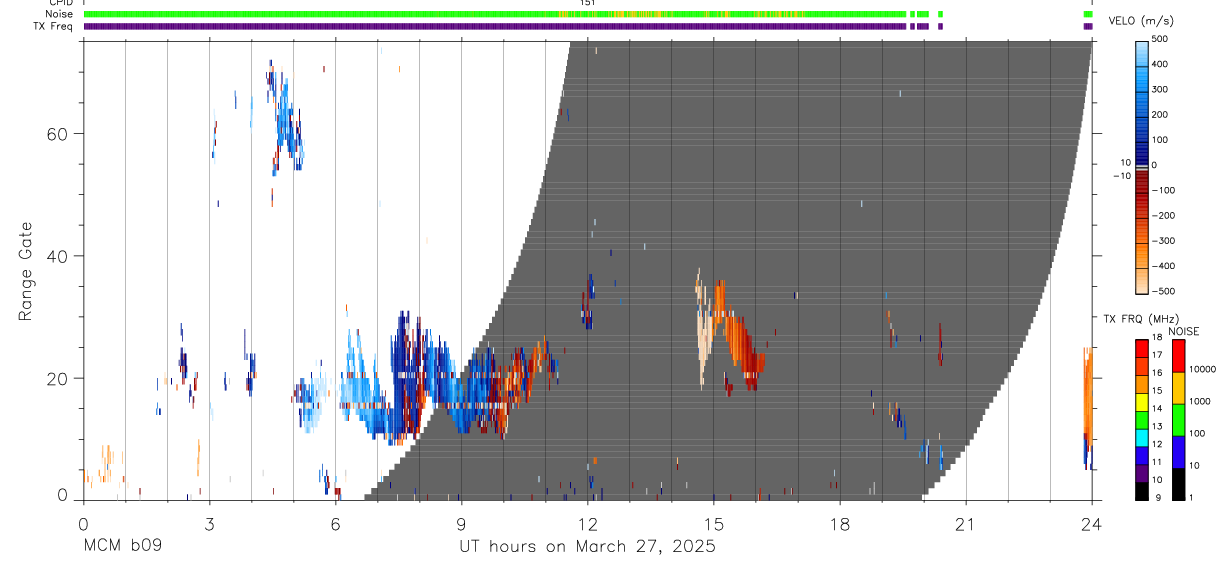Click the yellow NOISE legend swatch
The image size is (1228, 567).
click(1178, 388)
